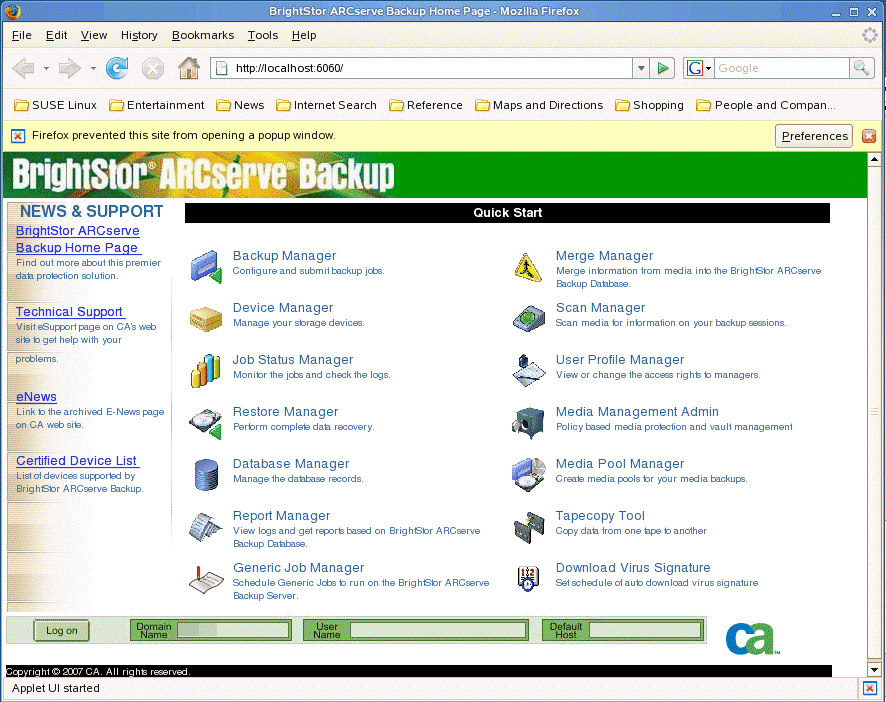Screen dimensions: 886x702
Task: Open the Maps and Directions bookmarks folder
Action: pos(539,105)
